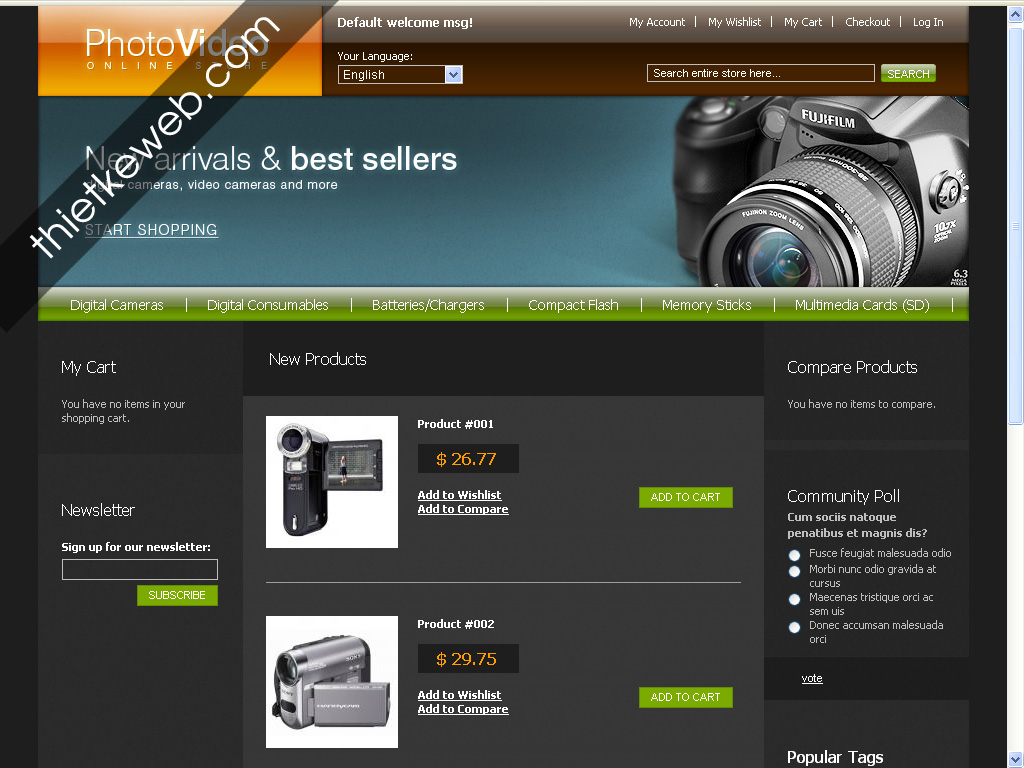Add Product #001 to Compare
1024x768 pixels.
[463, 509]
